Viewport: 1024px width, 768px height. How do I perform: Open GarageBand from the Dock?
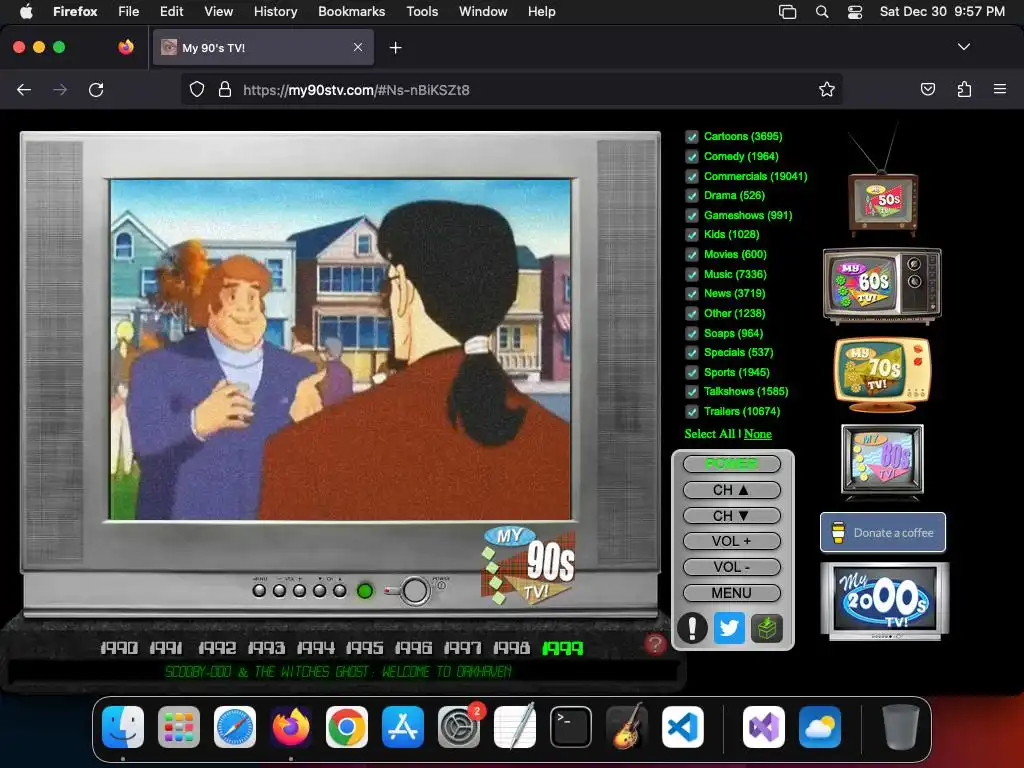tap(627, 727)
